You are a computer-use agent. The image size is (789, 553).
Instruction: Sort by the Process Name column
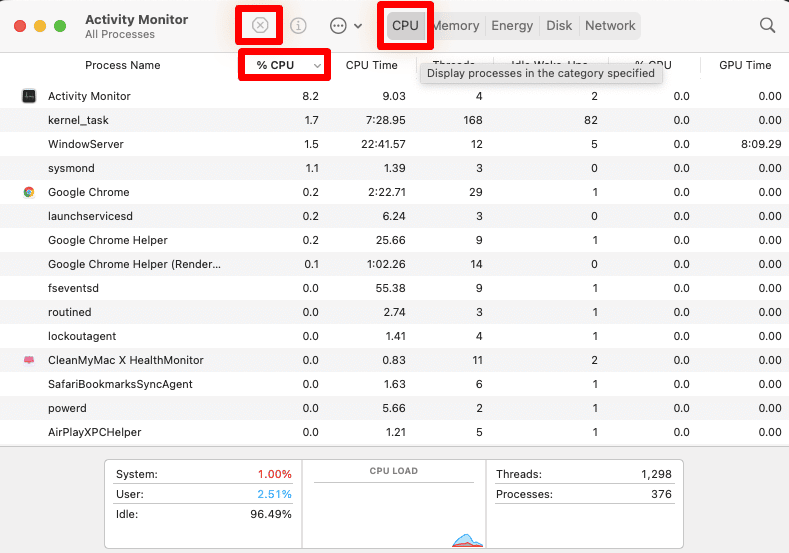[x=122, y=65]
